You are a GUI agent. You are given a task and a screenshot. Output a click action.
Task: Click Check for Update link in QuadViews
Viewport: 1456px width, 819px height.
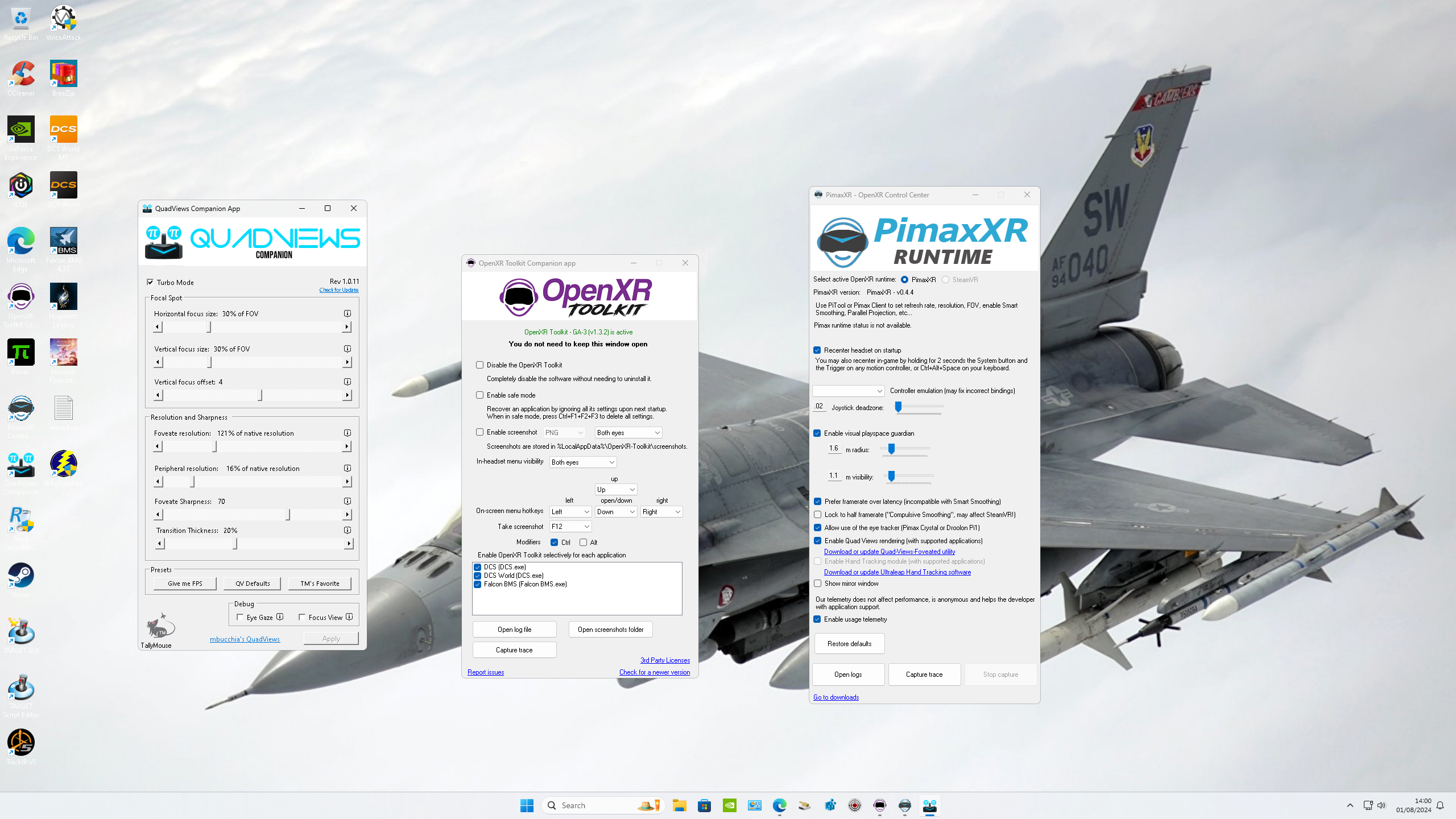[x=339, y=290]
